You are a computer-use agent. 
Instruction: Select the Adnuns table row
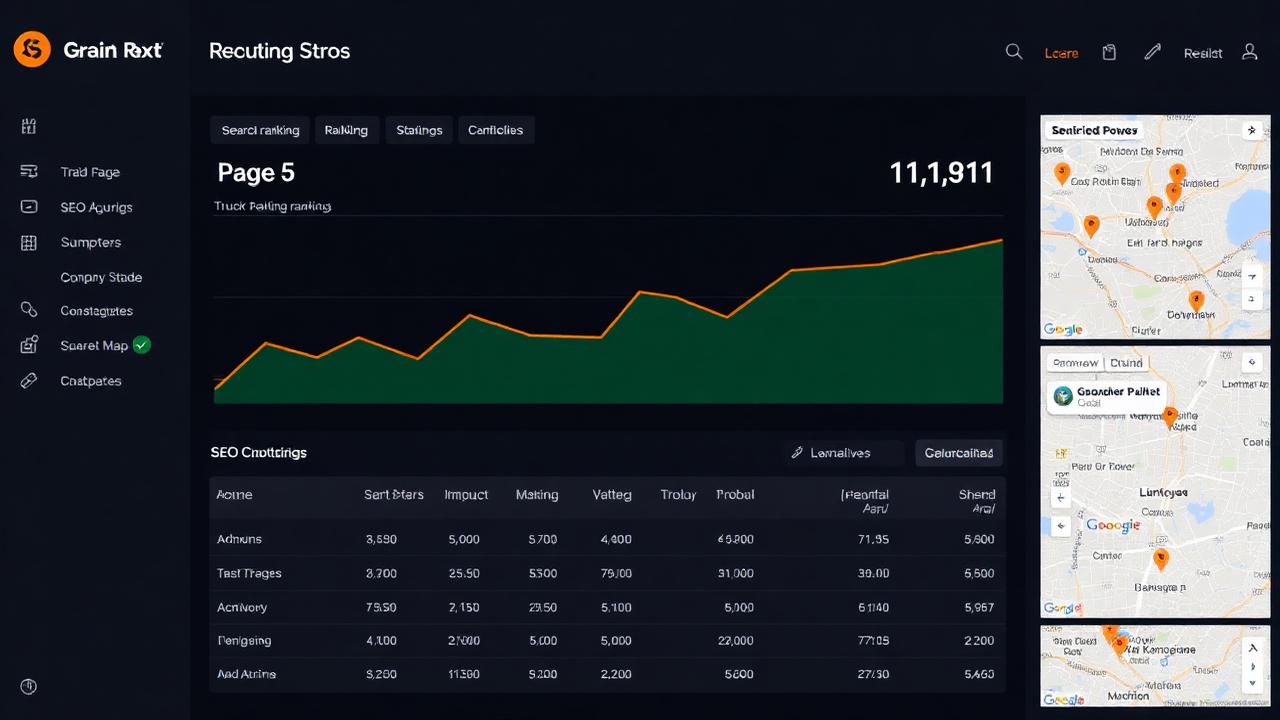(x=608, y=539)
